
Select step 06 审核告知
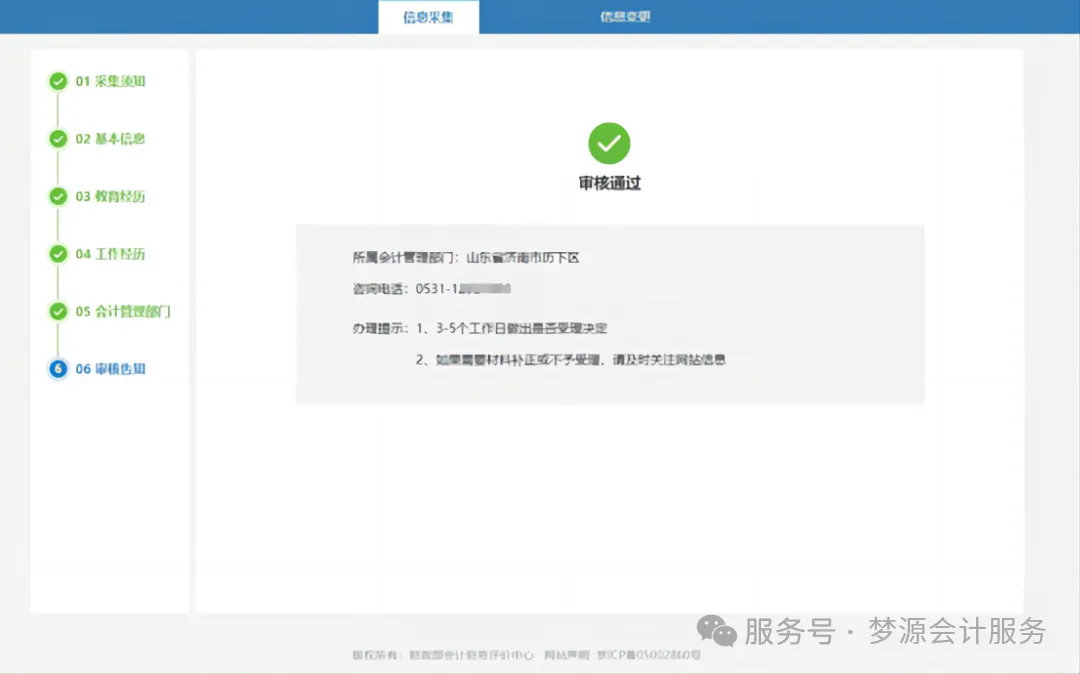(108, 368)
